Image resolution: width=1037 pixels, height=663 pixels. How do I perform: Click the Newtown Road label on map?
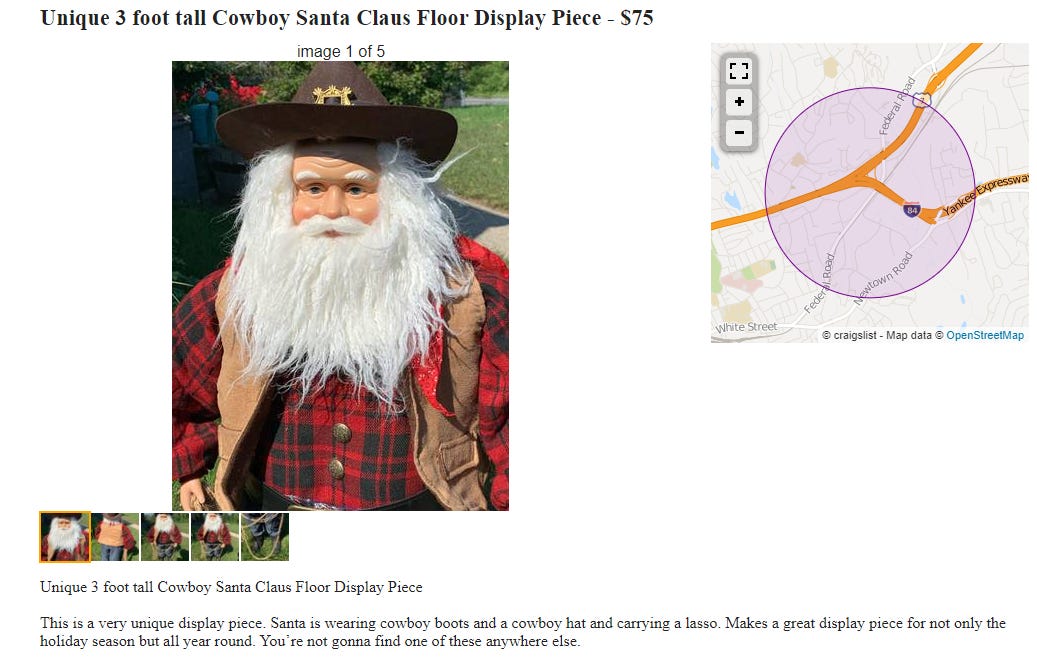point(883,278)
